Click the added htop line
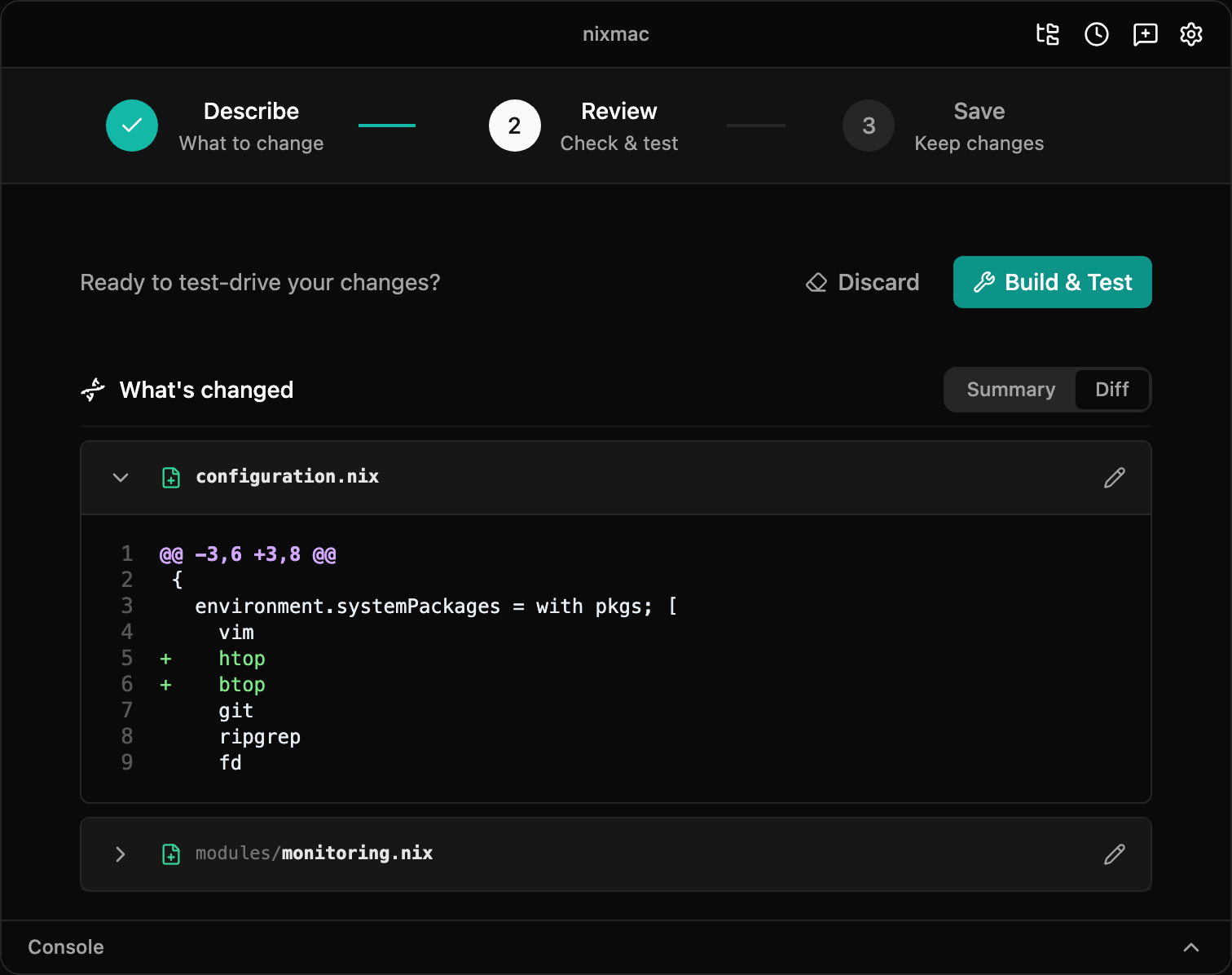This screenshot has width=1232, height=975. click(x=242, y=659)
